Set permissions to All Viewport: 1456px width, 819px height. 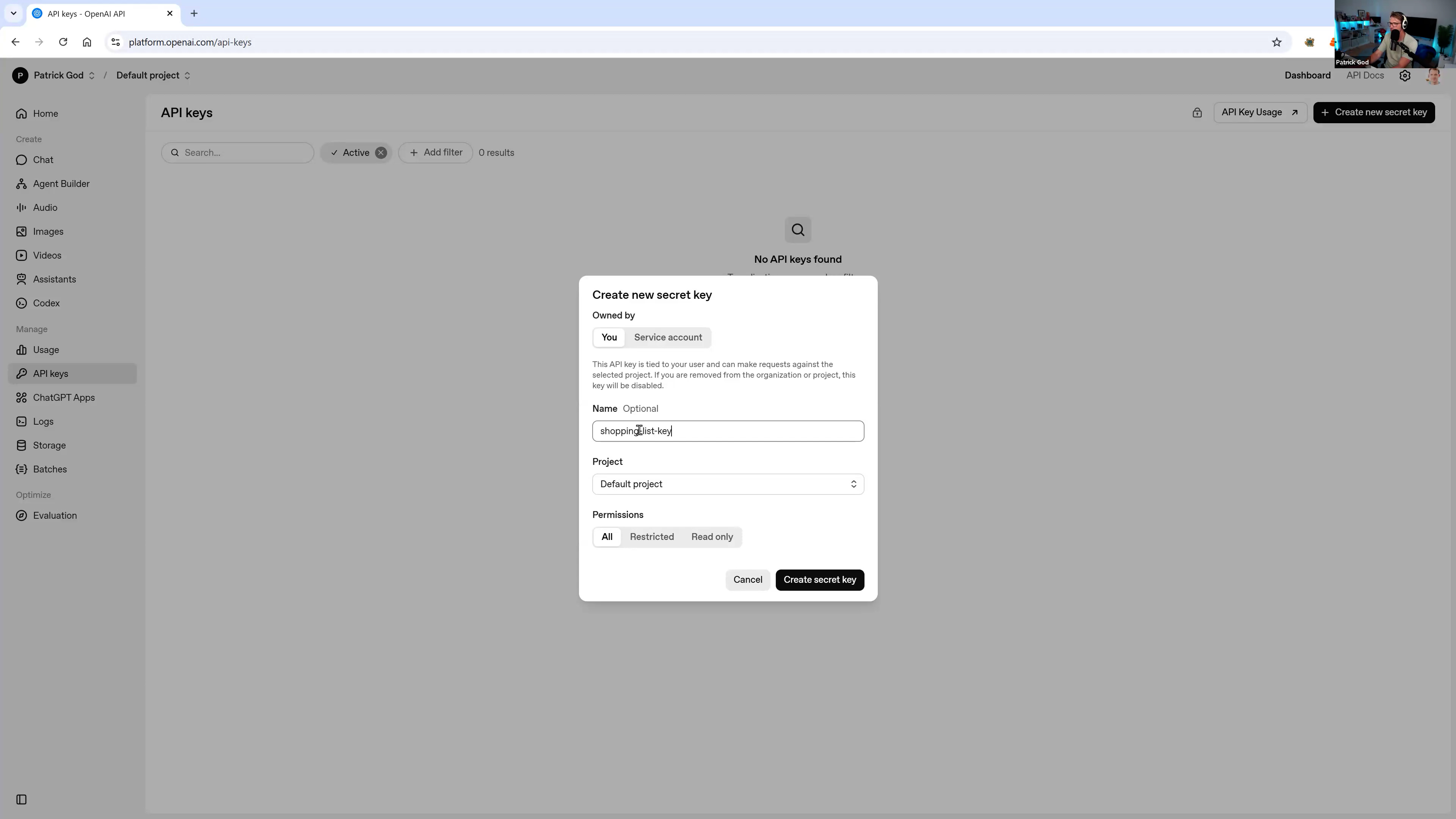click(607, 537)
